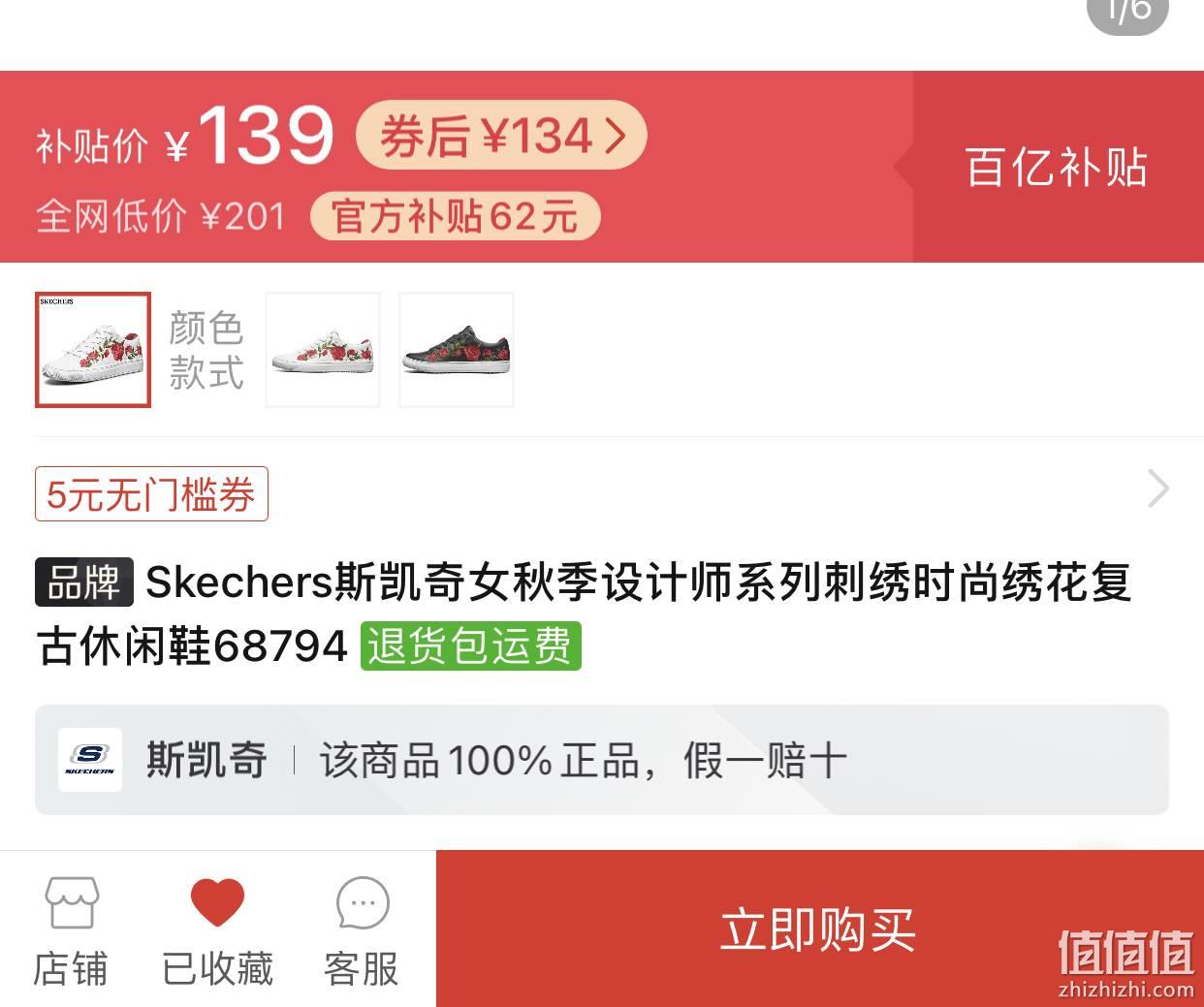Image resolution: width=1204 pixels, height=1007 pixels.
Task: Open the 1/6 image counter indicator
Action: 1128,12
